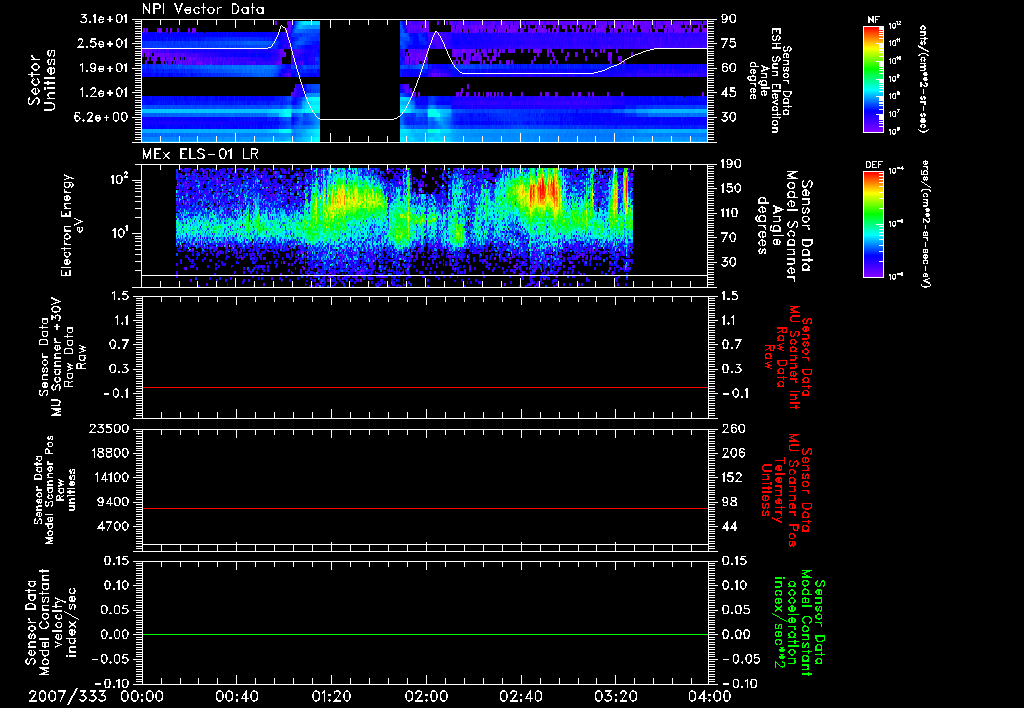Click the DEF color scale bar
The height and width of the screenshot is (708, 1024).
pos(874,223)
